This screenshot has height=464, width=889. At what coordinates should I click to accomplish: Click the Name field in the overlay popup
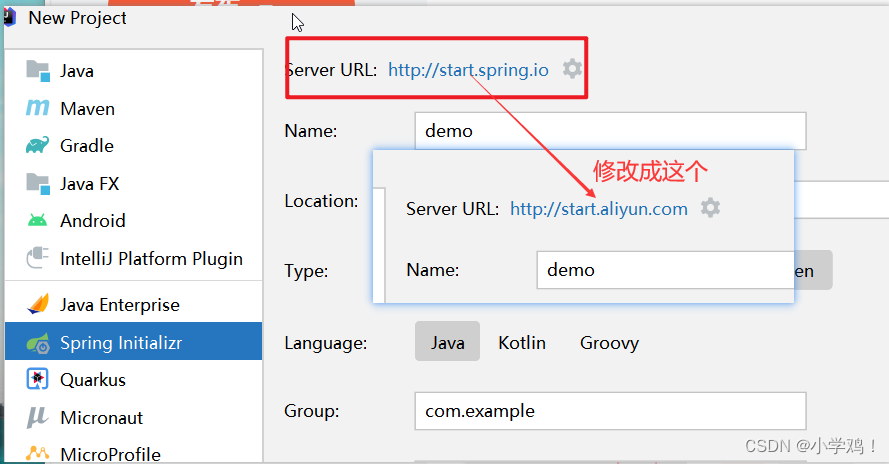(665, 270)
